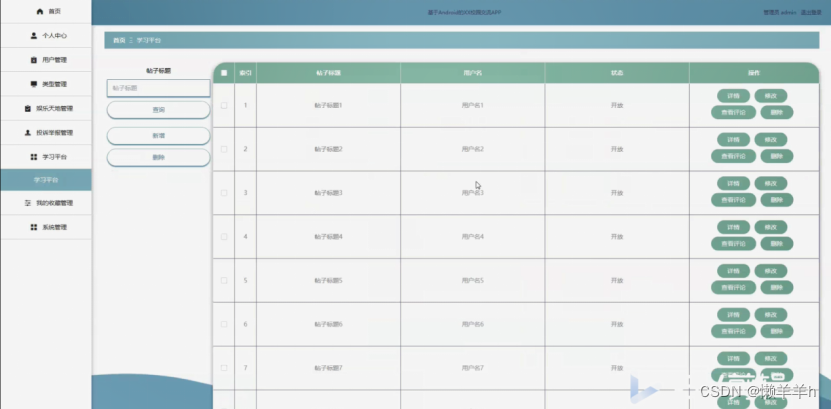Click the 帖子标题 column header
Viewport: 831px width, 409px height.
328,73
